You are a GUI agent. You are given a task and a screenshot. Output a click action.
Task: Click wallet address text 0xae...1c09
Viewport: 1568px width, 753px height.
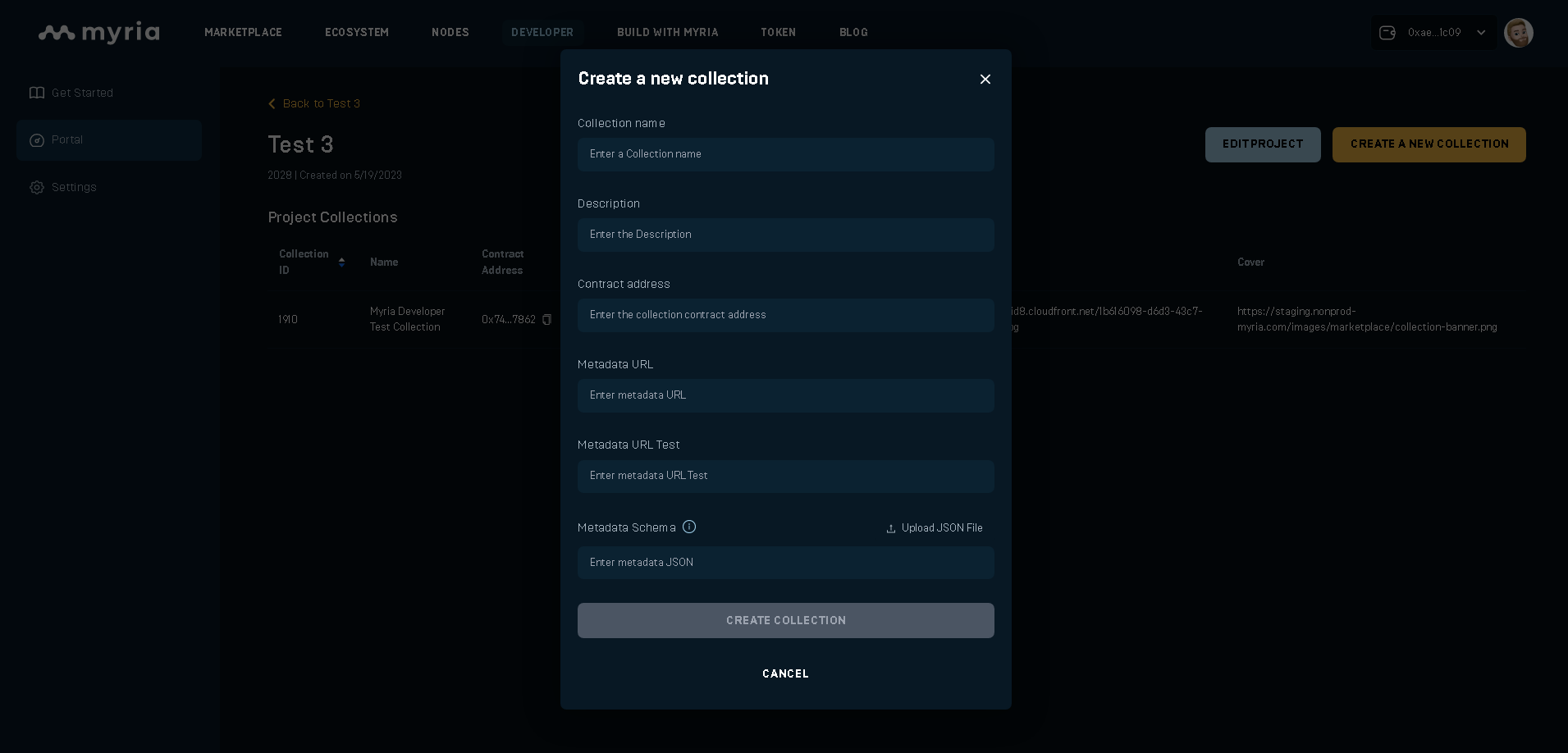pos(1434,33)
